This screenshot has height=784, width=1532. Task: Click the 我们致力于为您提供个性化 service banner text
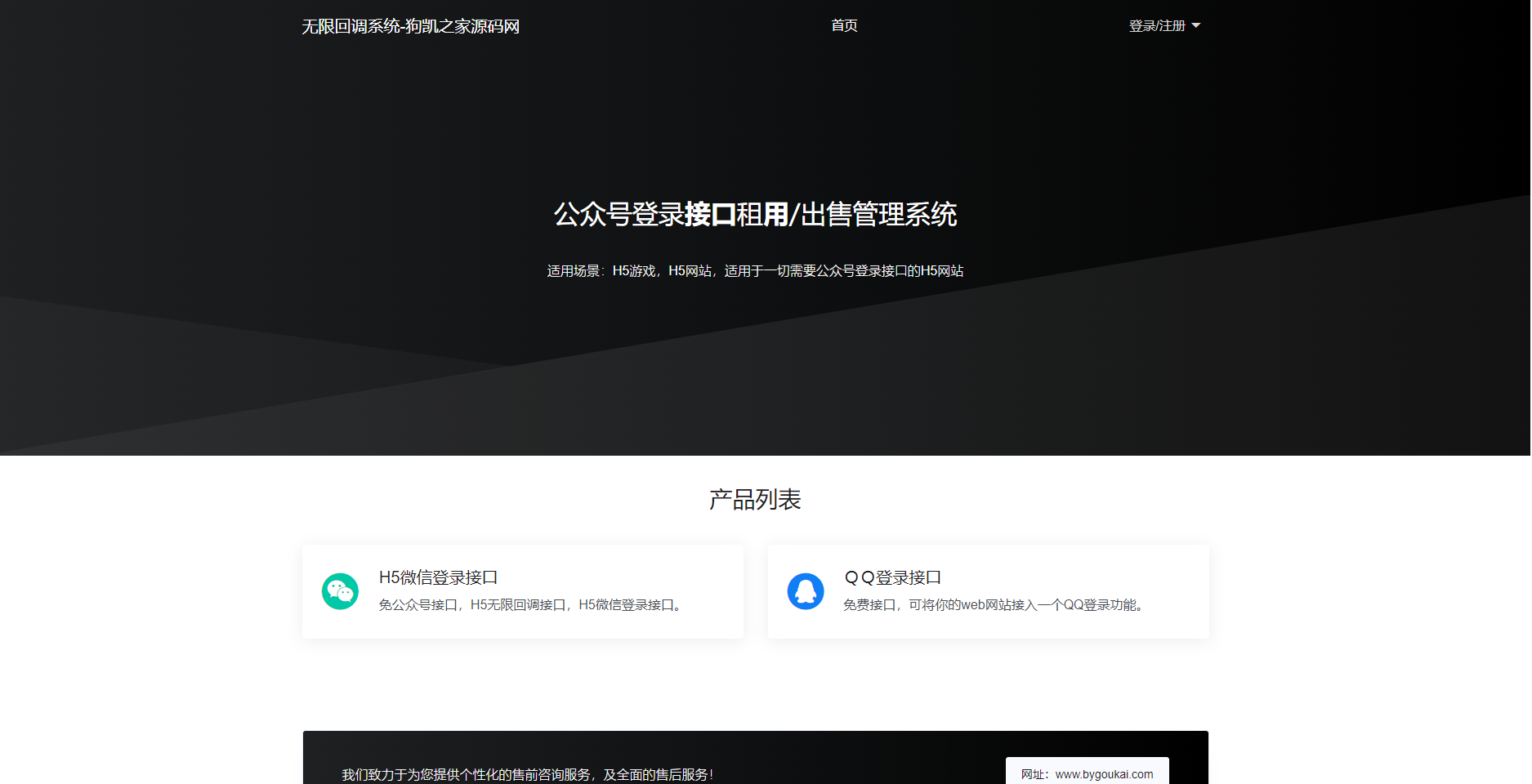[x=527, y=774]
